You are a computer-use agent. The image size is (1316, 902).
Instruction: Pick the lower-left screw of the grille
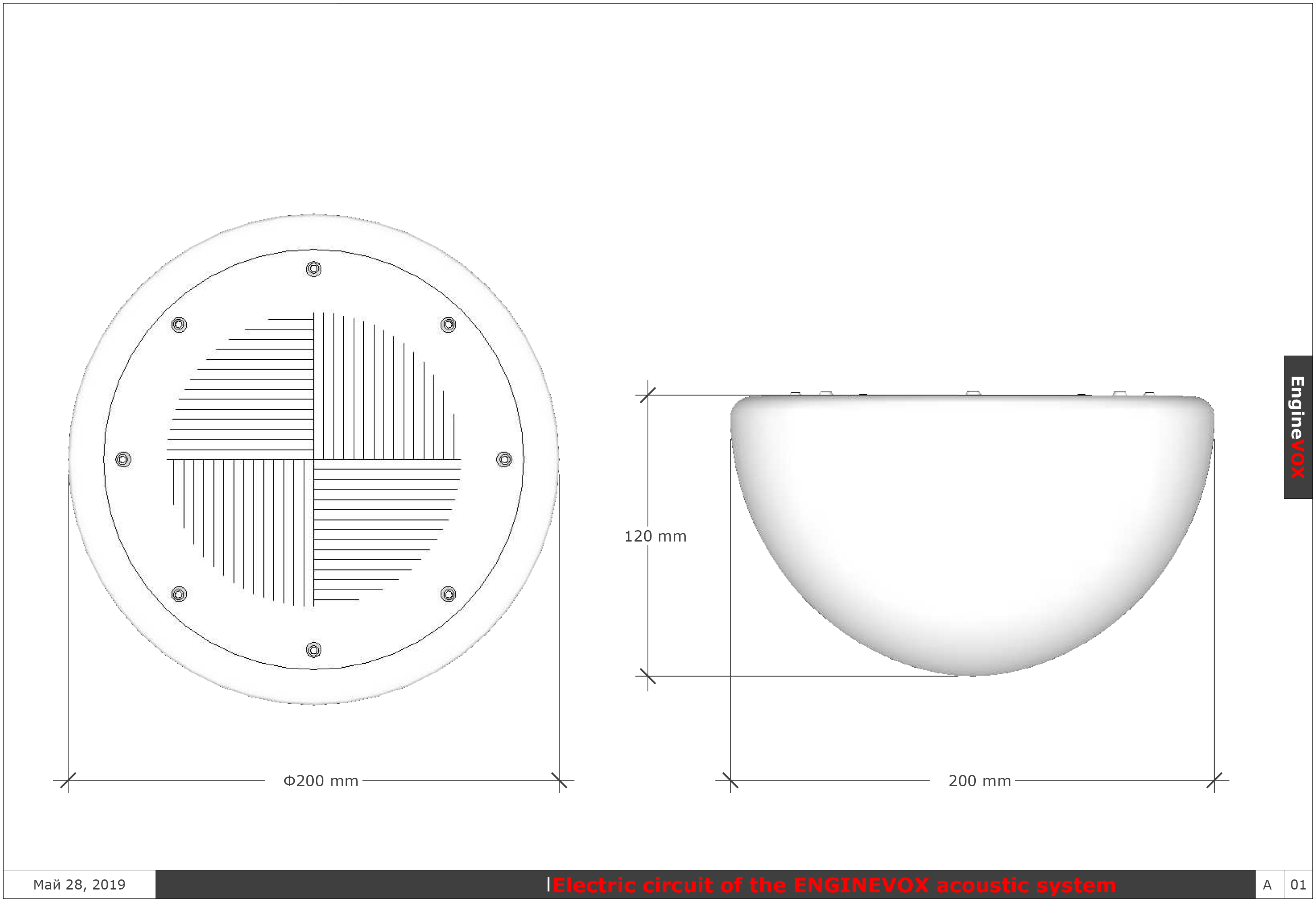point(179,594)
